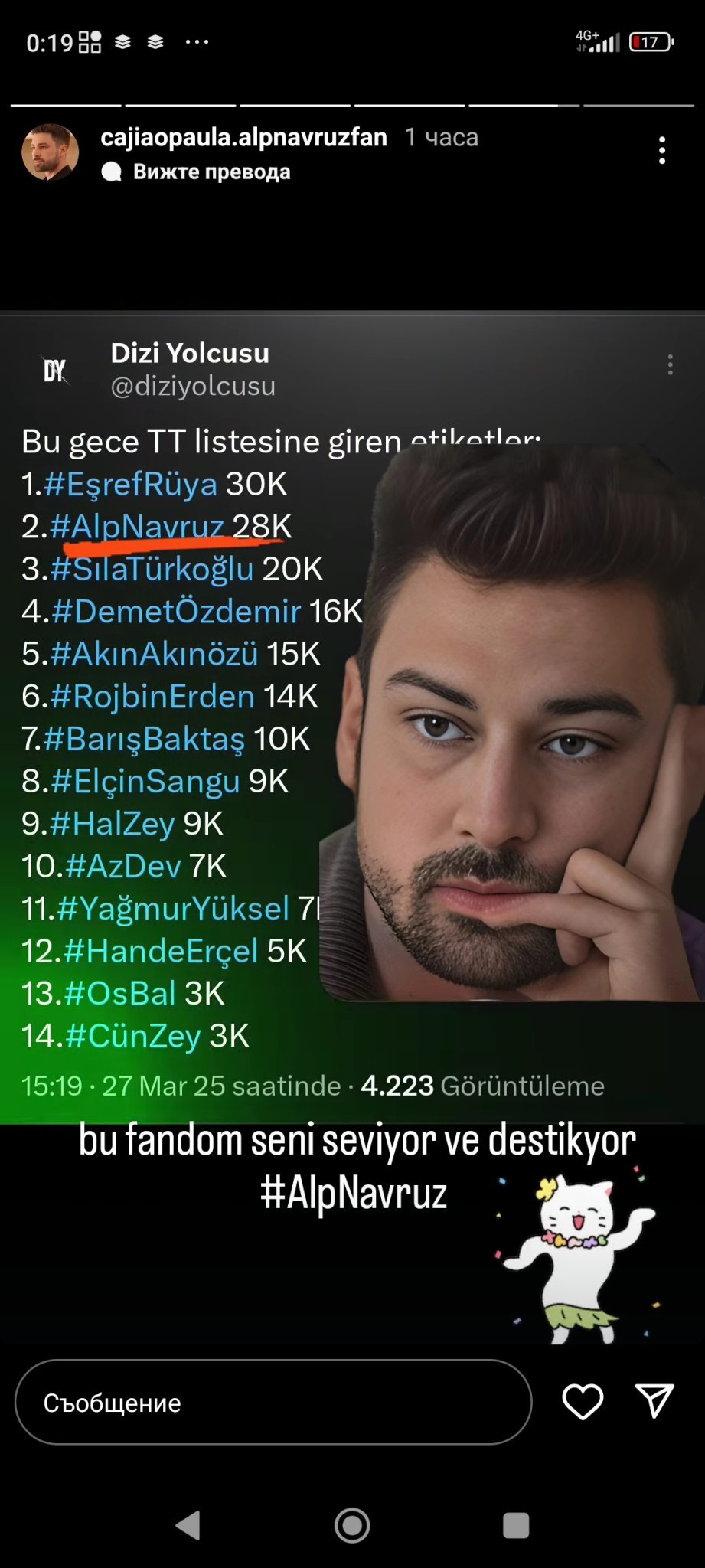Jump to the first story progress segment
705x1568 pixels.
(x=66, y=105)
